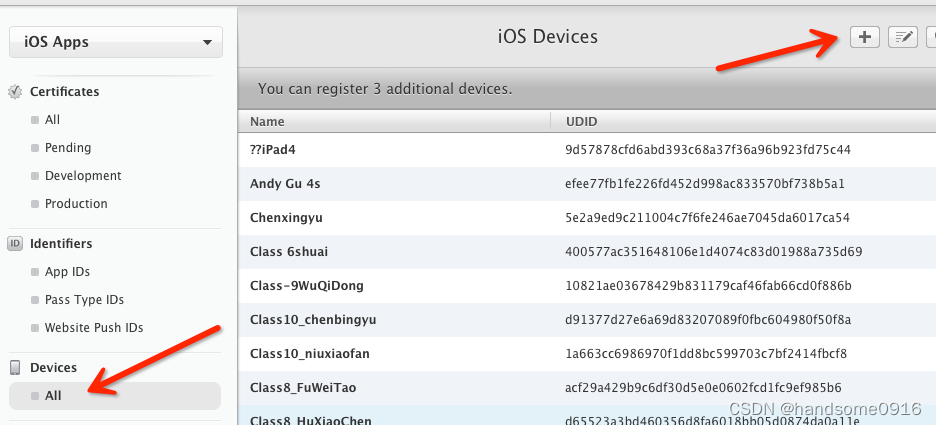This screenshot has height=425, width=936.
Task: Click the edit devices pencil icon
Action: click(903, 37)
